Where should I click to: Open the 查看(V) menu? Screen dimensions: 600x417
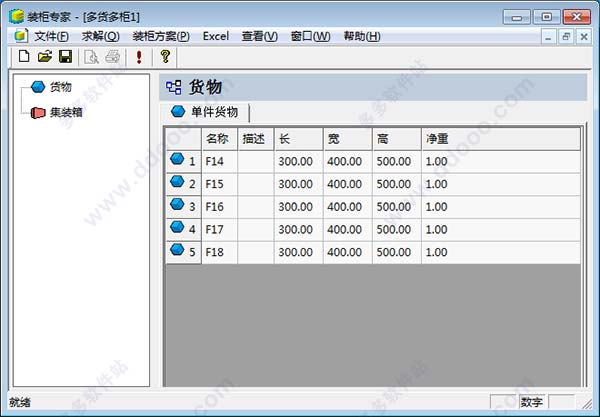coord(259,36)
